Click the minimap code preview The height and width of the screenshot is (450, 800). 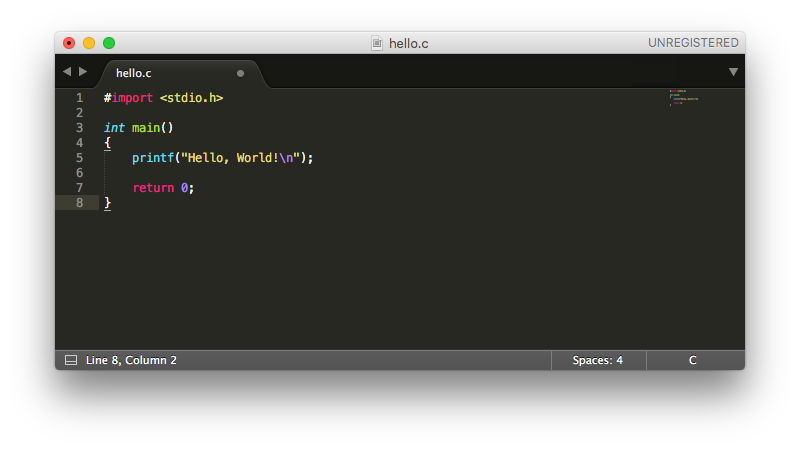click(685, 97)
